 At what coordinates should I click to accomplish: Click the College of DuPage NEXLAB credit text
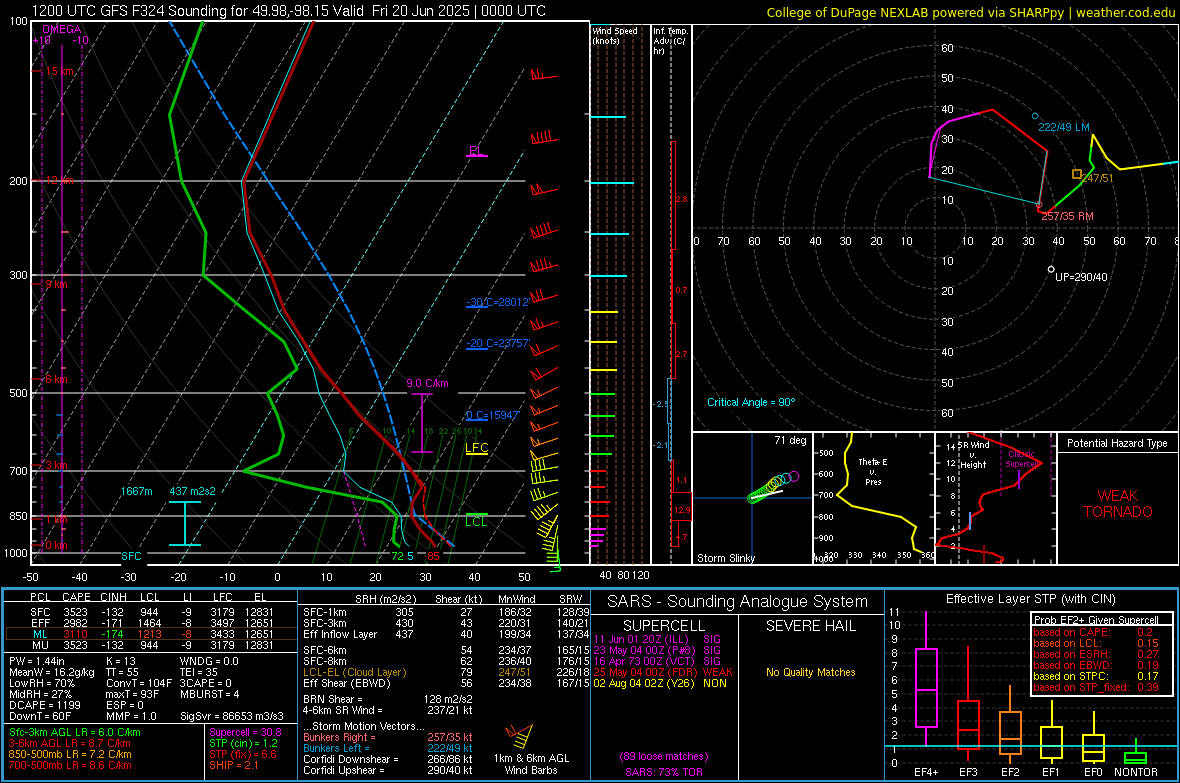click(x=971, y=12)
